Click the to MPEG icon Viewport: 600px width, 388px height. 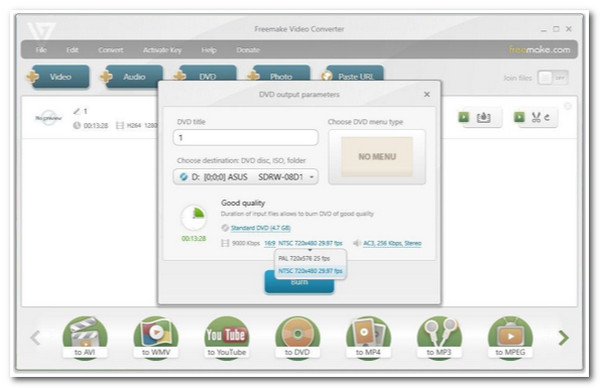pyautogui.click(x=510, y=337)
